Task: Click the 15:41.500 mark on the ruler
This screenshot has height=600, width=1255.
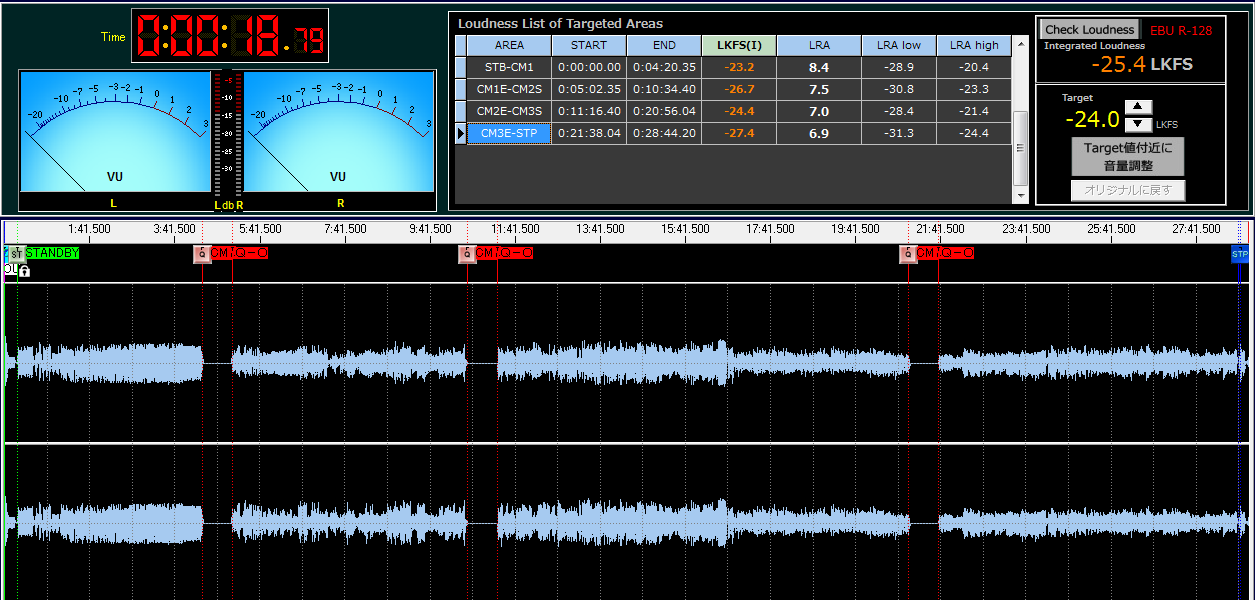Action: [686, 229]
